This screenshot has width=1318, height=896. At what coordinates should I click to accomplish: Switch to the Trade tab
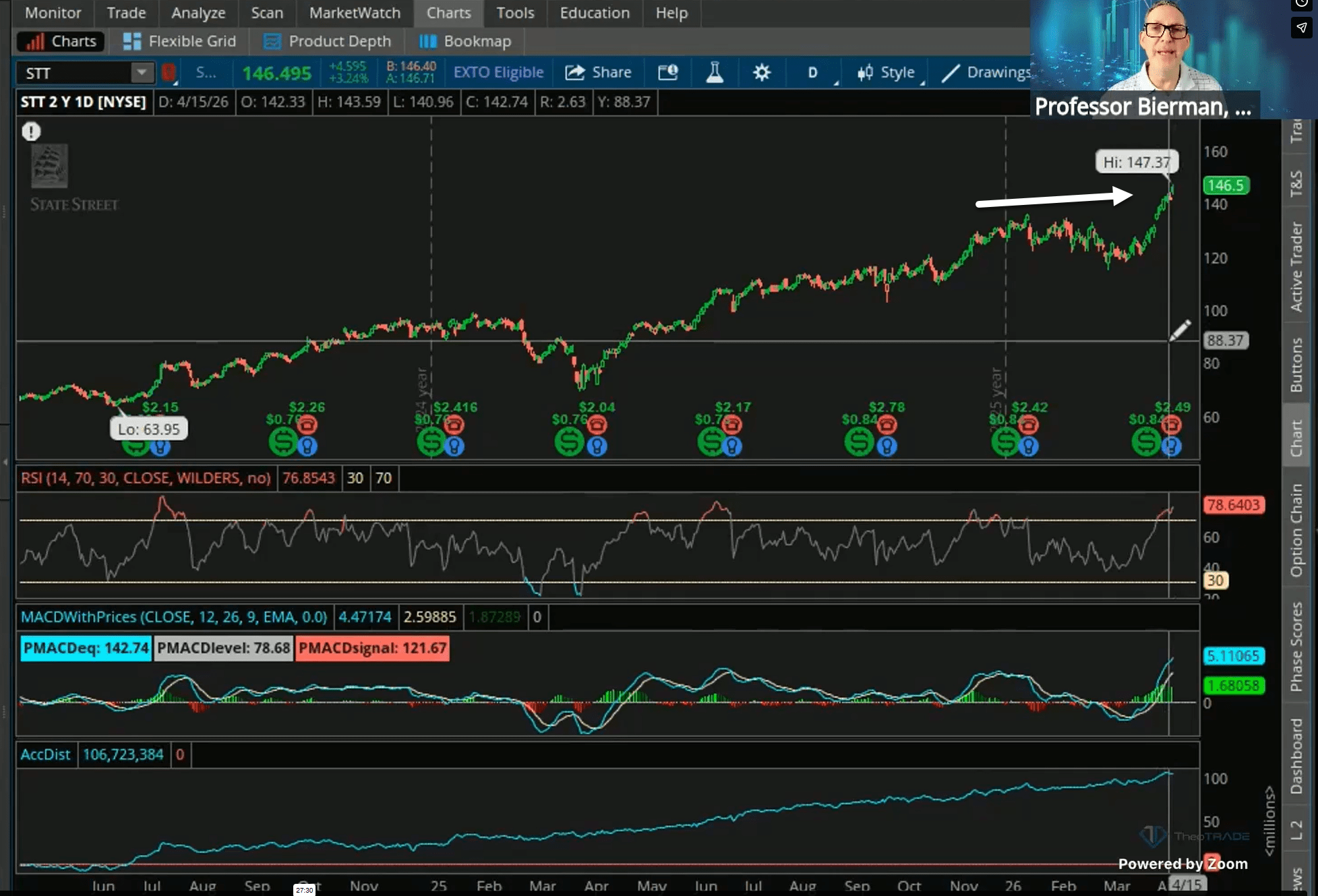[x=126, y=13]
